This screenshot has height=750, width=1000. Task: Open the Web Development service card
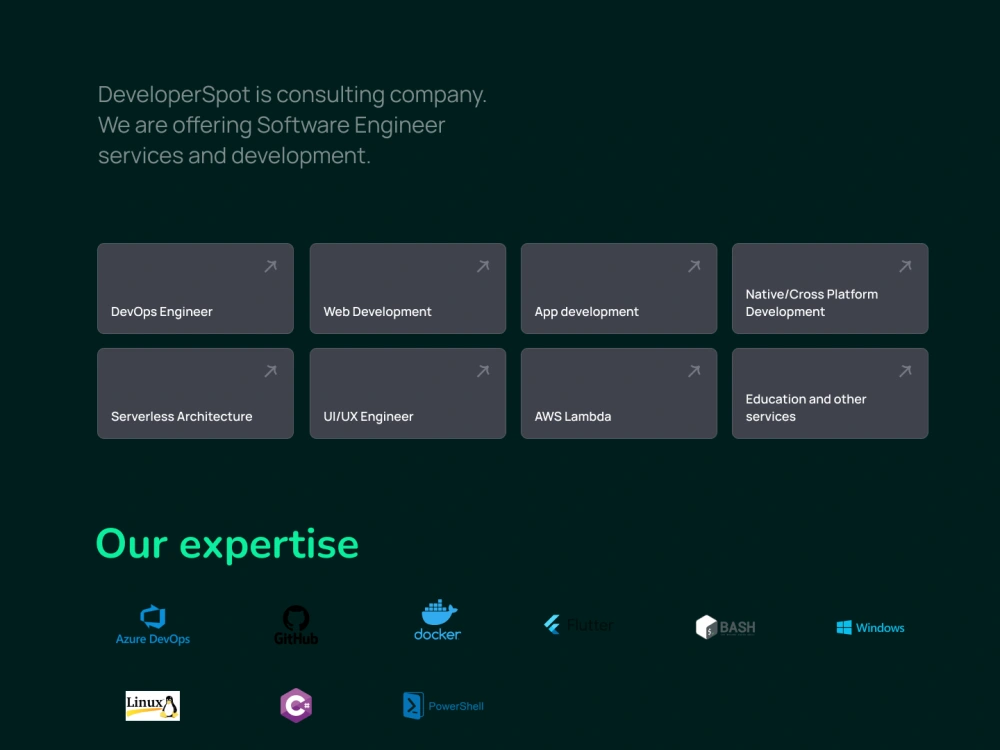click(408, 288)
